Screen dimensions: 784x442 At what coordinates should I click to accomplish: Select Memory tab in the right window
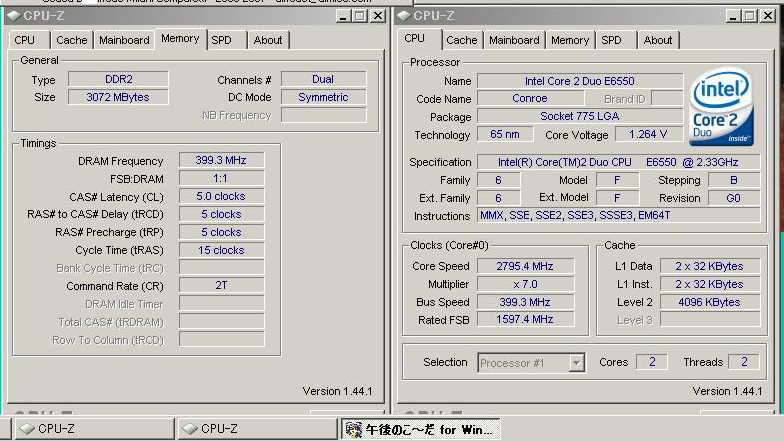(569, 40)
